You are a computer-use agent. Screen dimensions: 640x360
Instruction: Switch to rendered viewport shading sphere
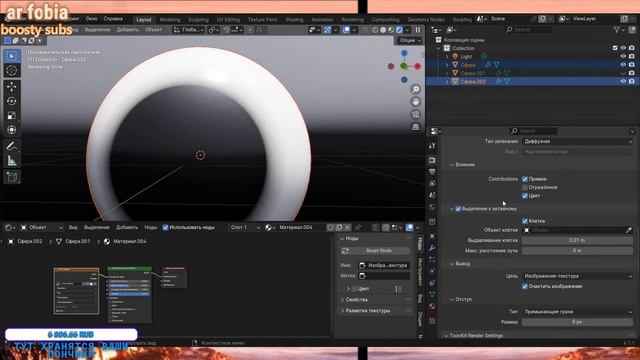point(399,30)
